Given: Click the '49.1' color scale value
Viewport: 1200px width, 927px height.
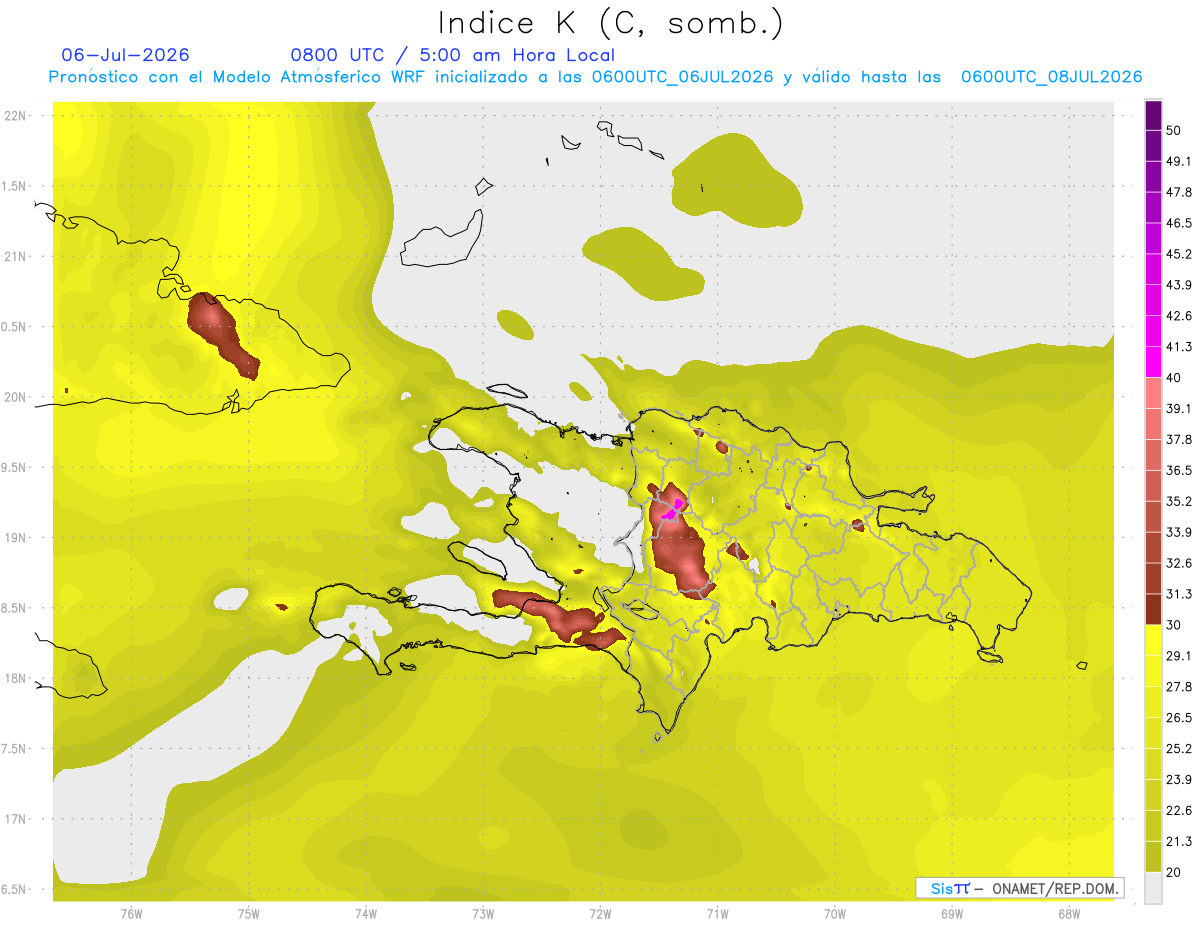Looking at the screenshot, I should click(x=1179, y=161).
